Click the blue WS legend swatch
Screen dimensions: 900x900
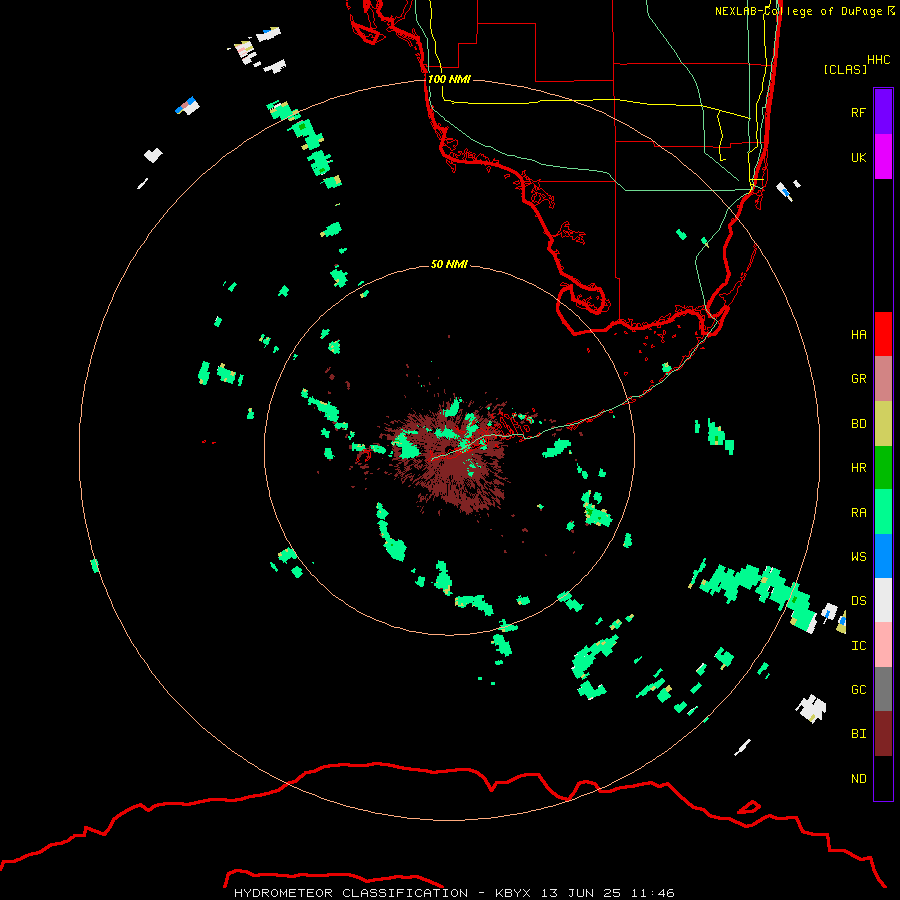coord(883,556)
